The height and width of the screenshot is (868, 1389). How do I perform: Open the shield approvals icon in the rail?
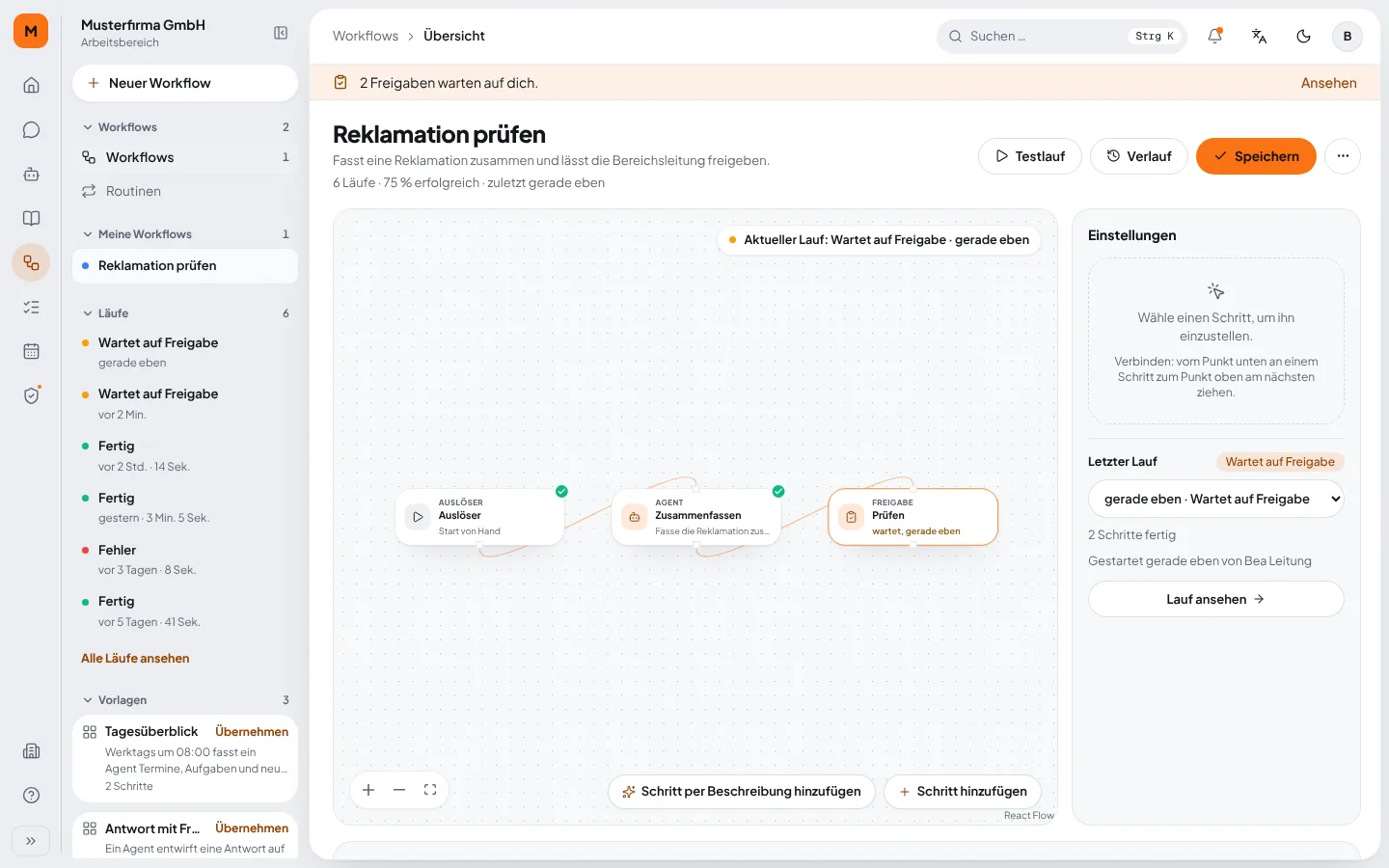coord(31,395)
